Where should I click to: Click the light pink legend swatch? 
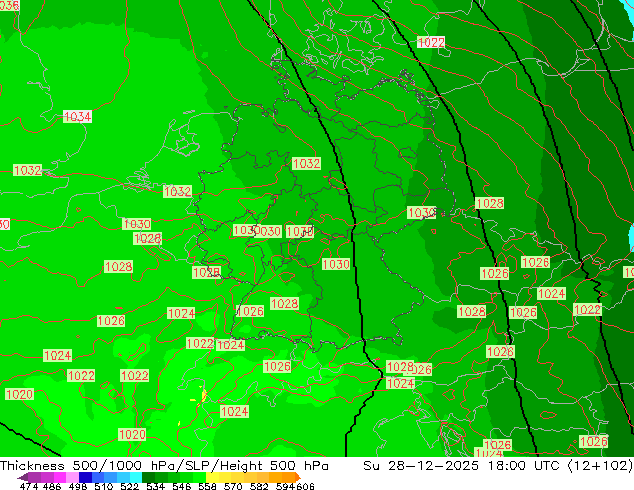(72, 477)
